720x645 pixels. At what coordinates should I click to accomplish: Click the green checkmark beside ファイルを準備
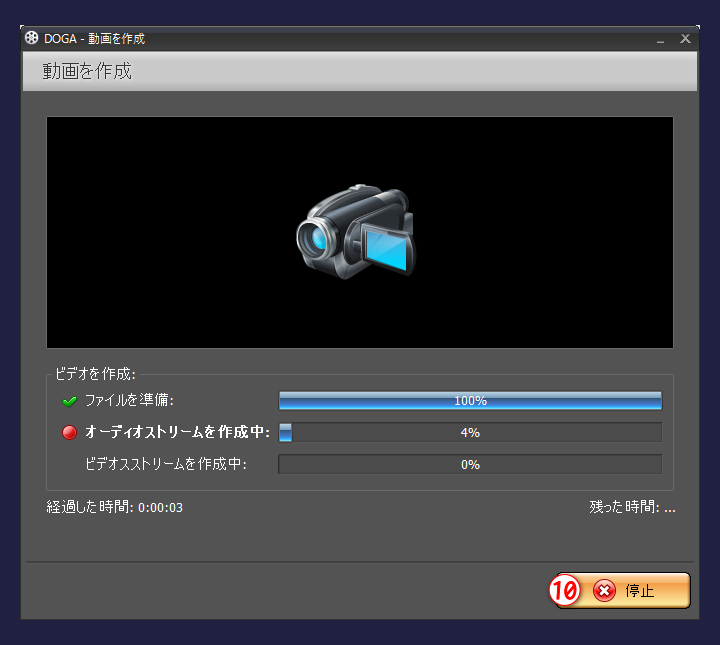pyautogui.click(x=69, y=401)
